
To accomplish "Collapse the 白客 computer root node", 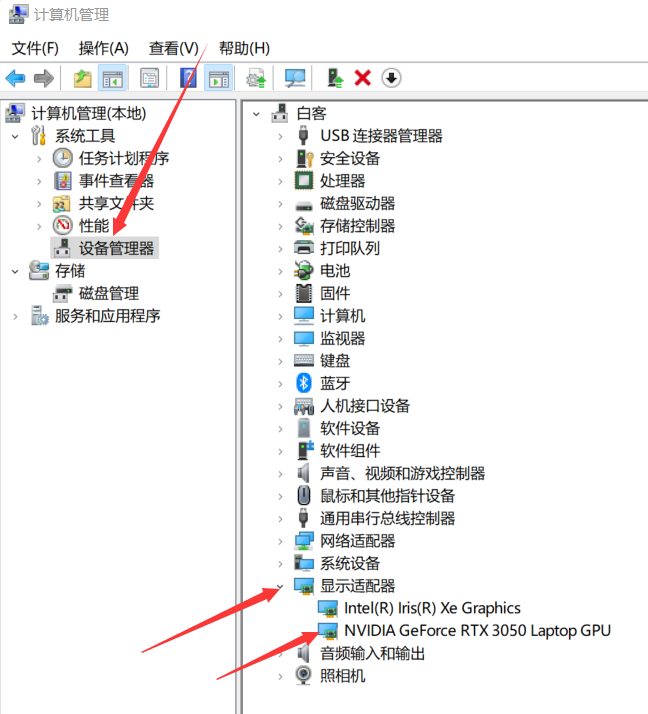I will coord(257,114).
